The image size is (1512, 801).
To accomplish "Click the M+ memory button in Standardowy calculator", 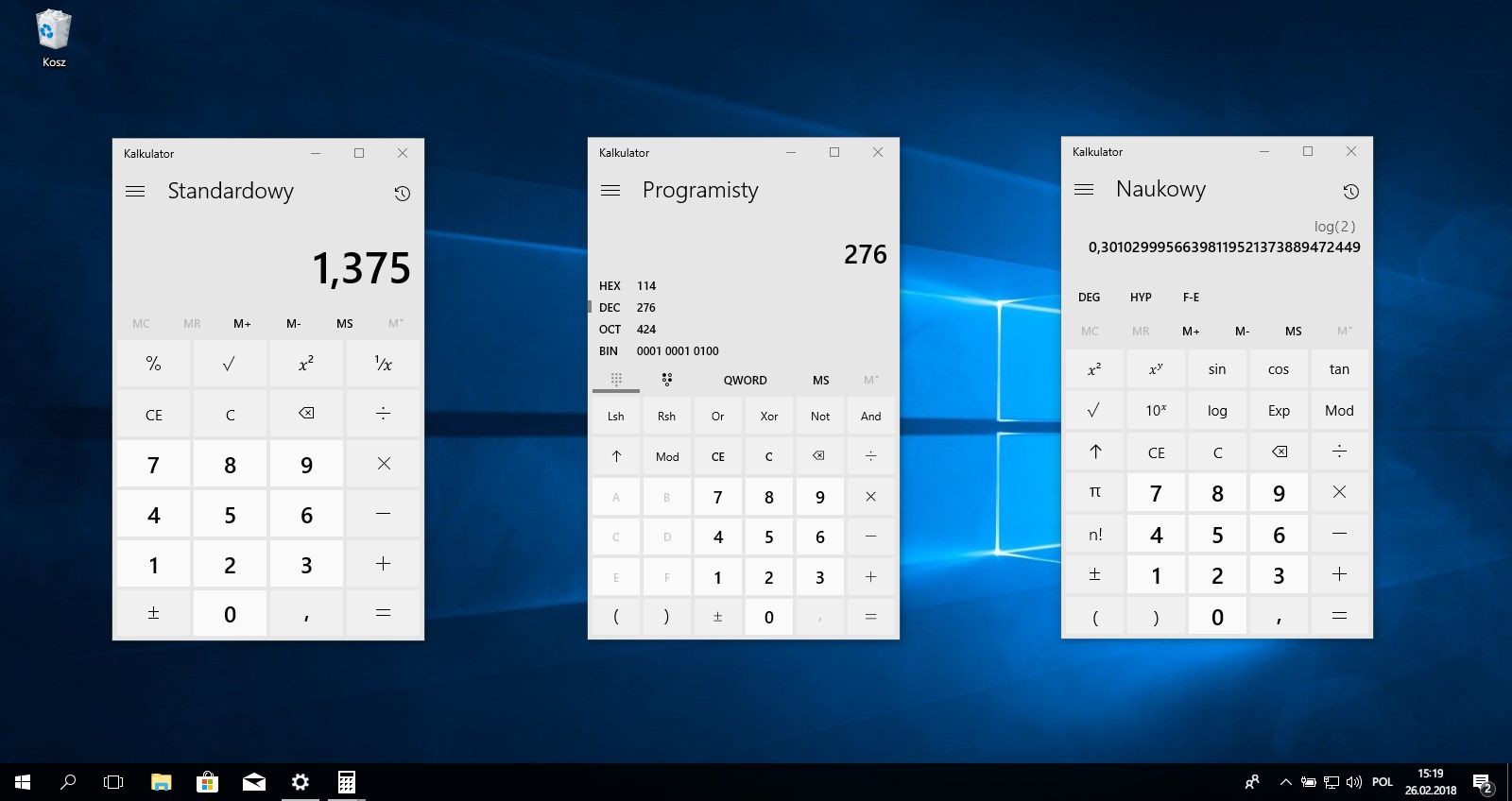I will [243, 323].
